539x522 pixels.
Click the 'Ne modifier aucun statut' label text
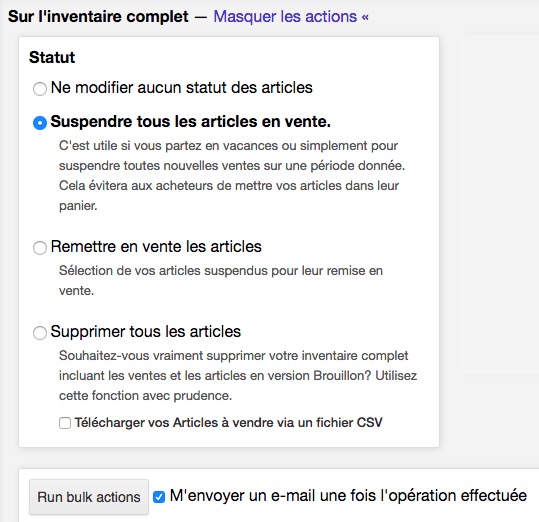(182, 88)
